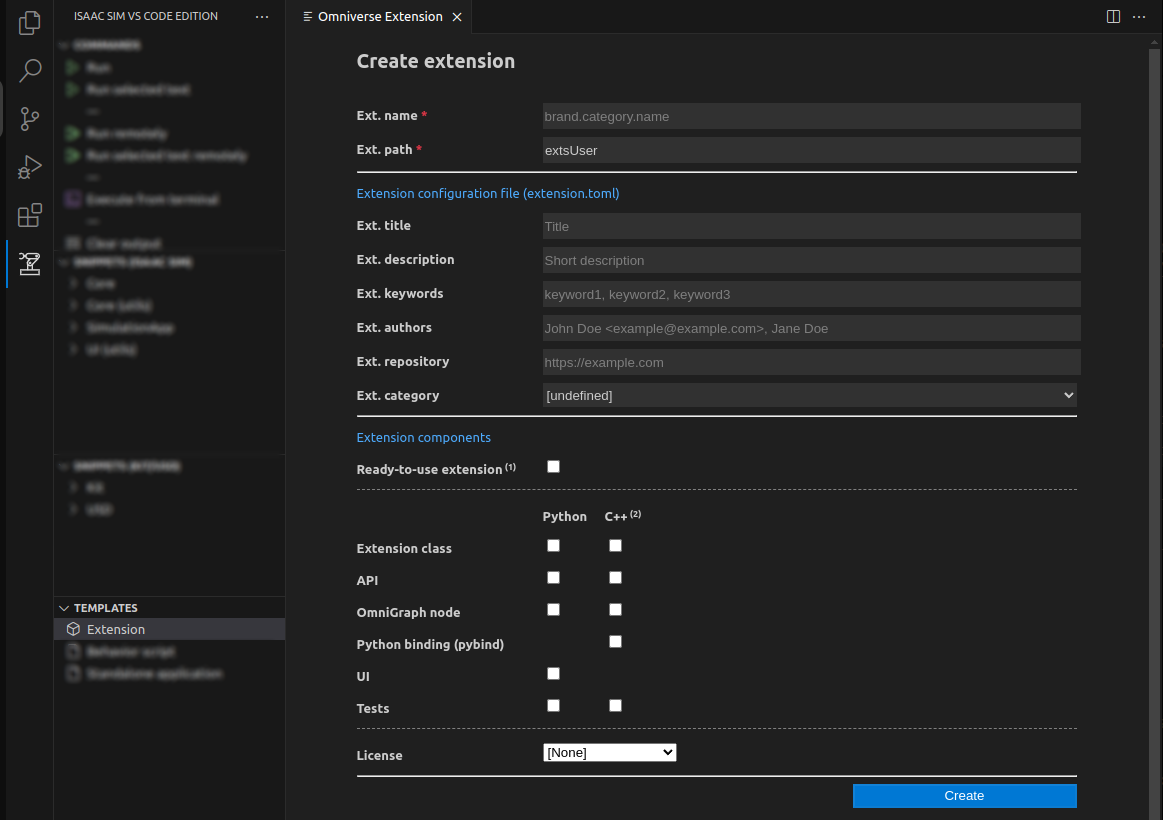
Task: Click the split editor icon
Action: [x=1113, y=17]
